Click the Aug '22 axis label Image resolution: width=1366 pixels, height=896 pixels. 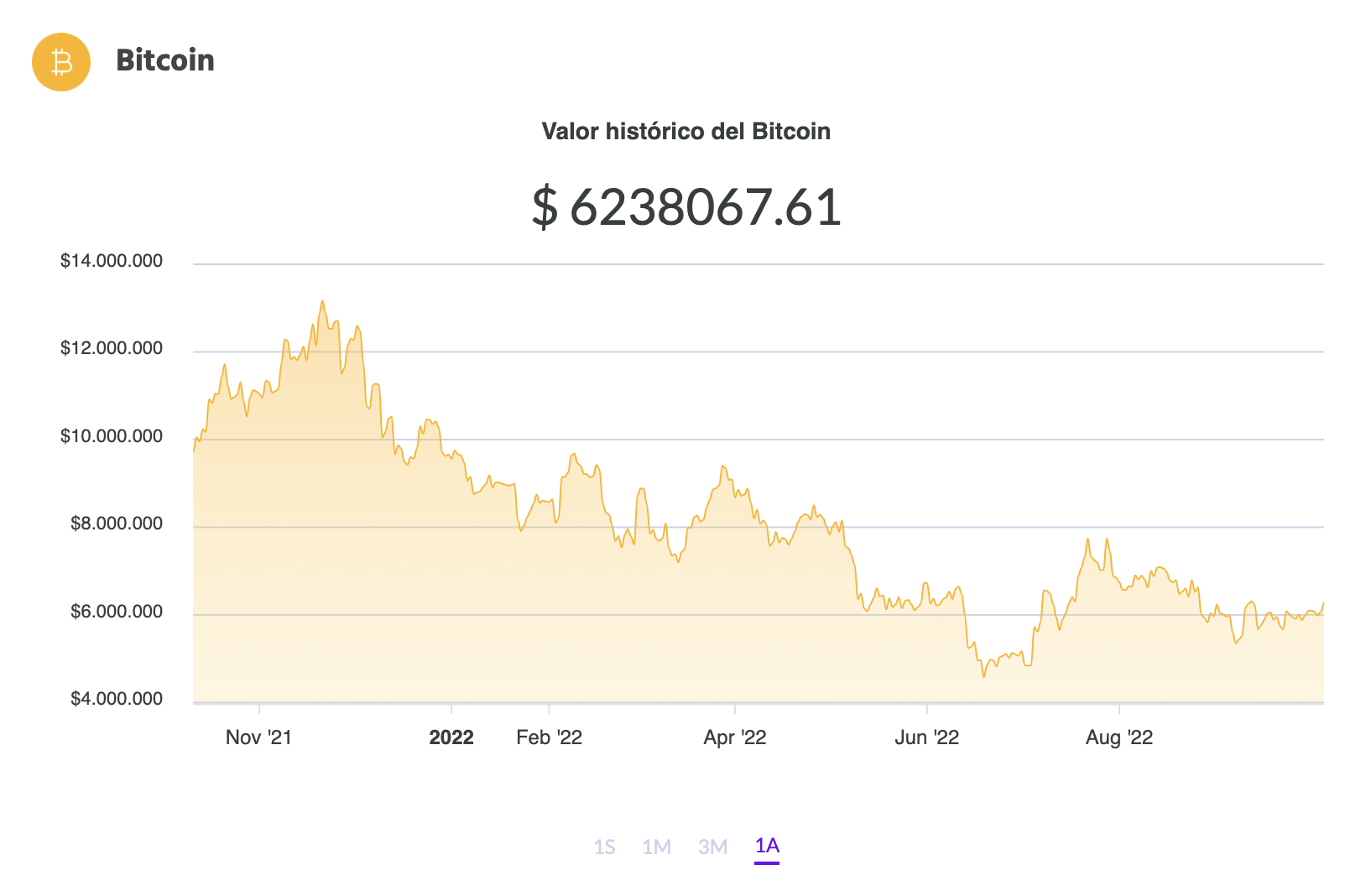1119,737
